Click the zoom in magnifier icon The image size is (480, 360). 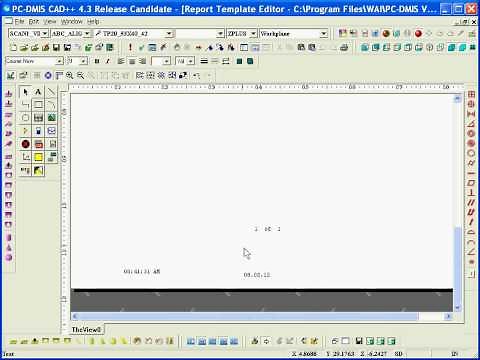coord(70,76)
